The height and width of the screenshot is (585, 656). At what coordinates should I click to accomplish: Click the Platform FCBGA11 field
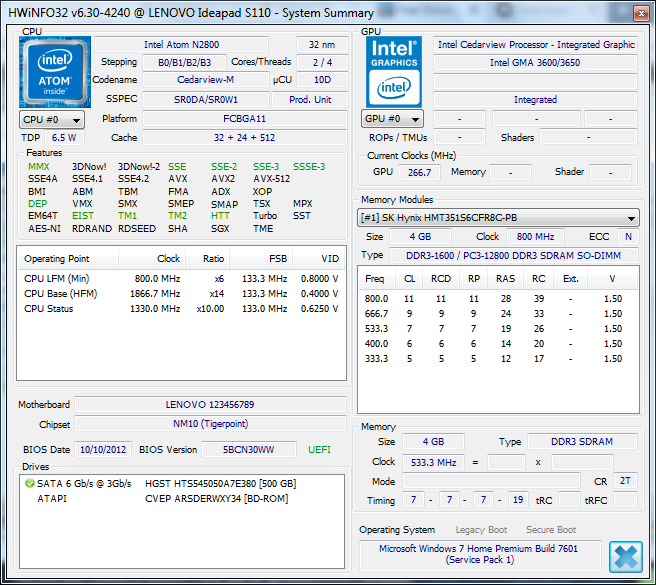(x=245, y=118)
